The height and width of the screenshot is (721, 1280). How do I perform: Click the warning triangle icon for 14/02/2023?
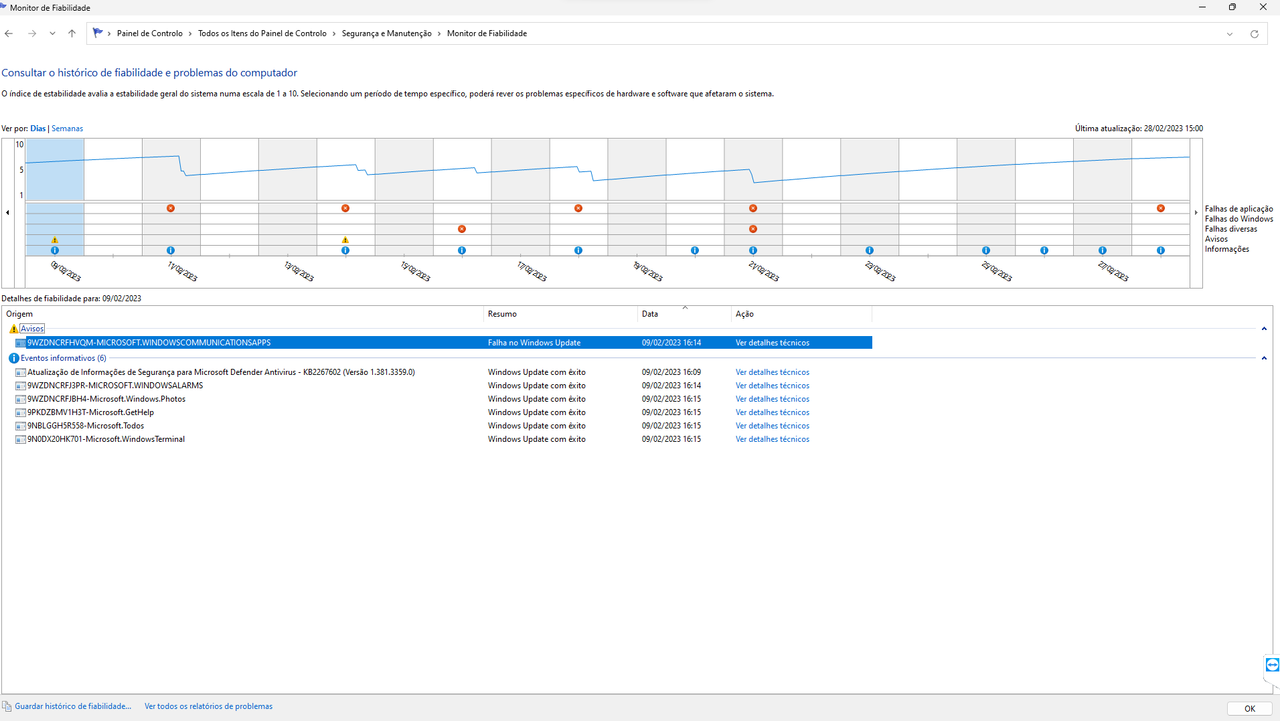coord(345,240)
